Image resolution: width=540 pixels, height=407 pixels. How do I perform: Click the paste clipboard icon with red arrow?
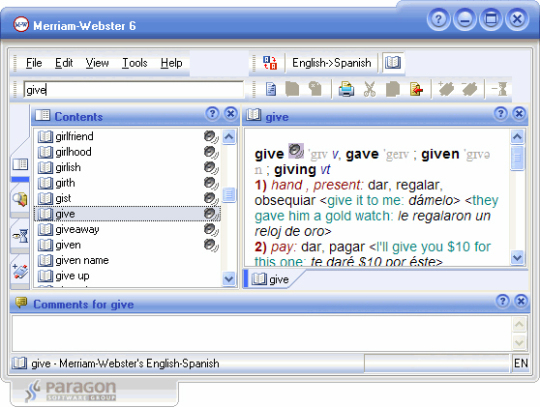pos(416,89)
